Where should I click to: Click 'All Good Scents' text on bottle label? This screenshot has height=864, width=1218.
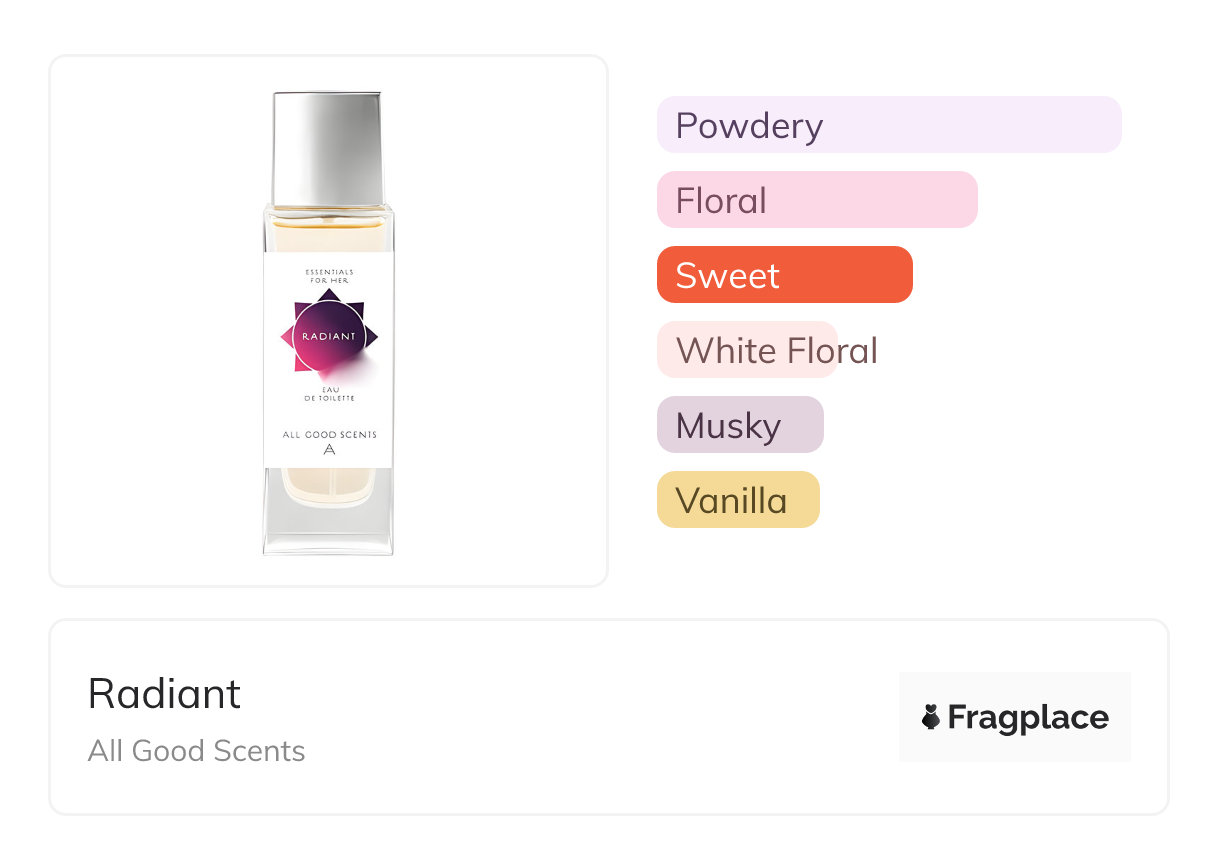[329, 434]
